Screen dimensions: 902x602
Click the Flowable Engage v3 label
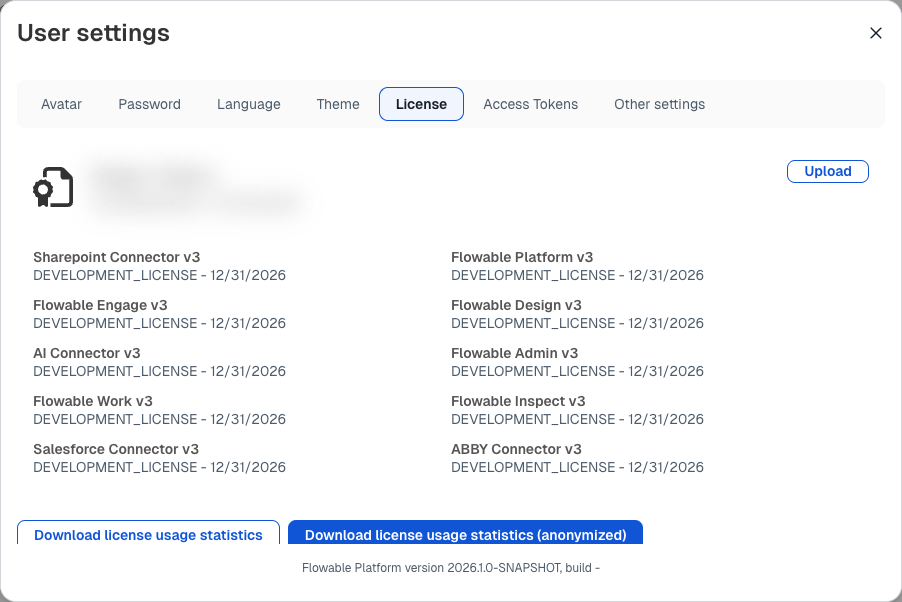(x=100, y=305)
